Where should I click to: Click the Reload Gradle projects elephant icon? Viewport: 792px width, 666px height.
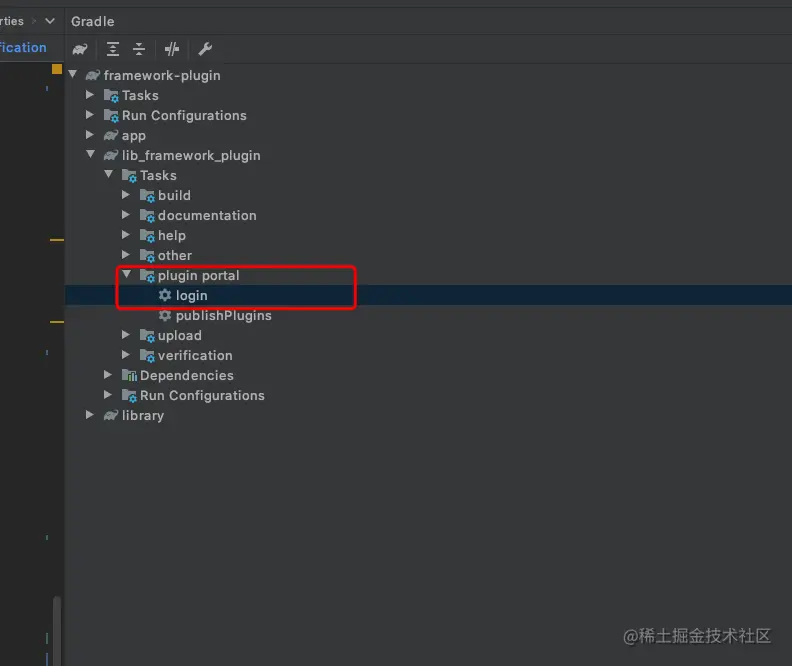80,49
